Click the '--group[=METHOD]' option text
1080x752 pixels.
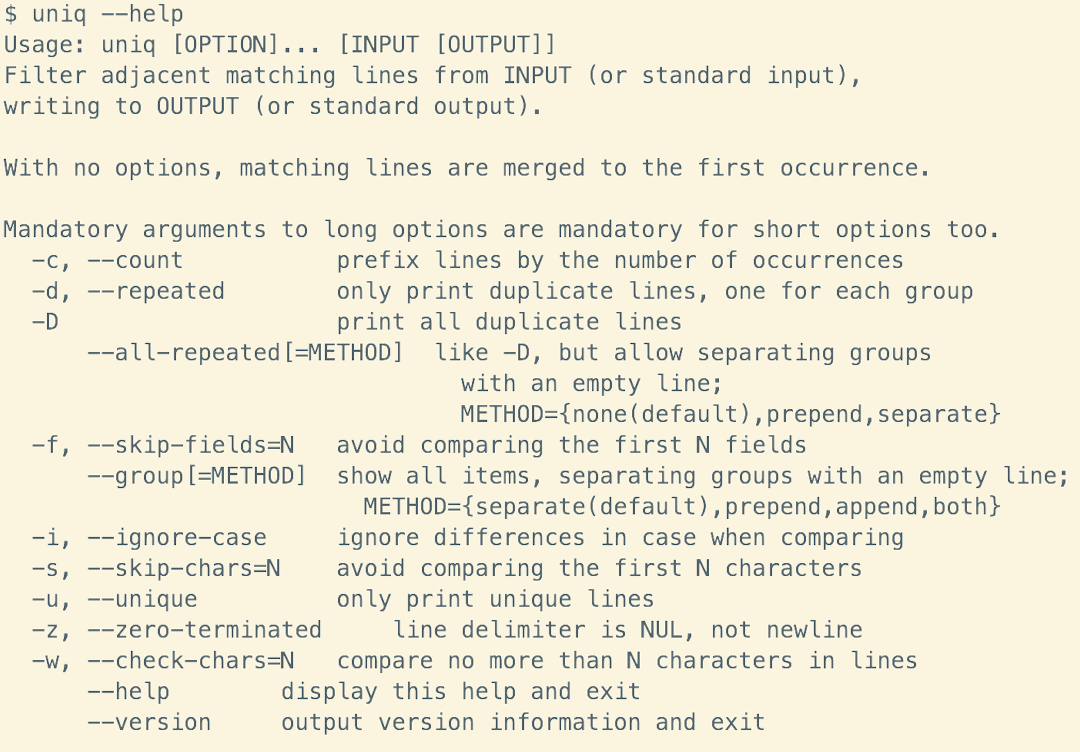[x=197, y=476]
